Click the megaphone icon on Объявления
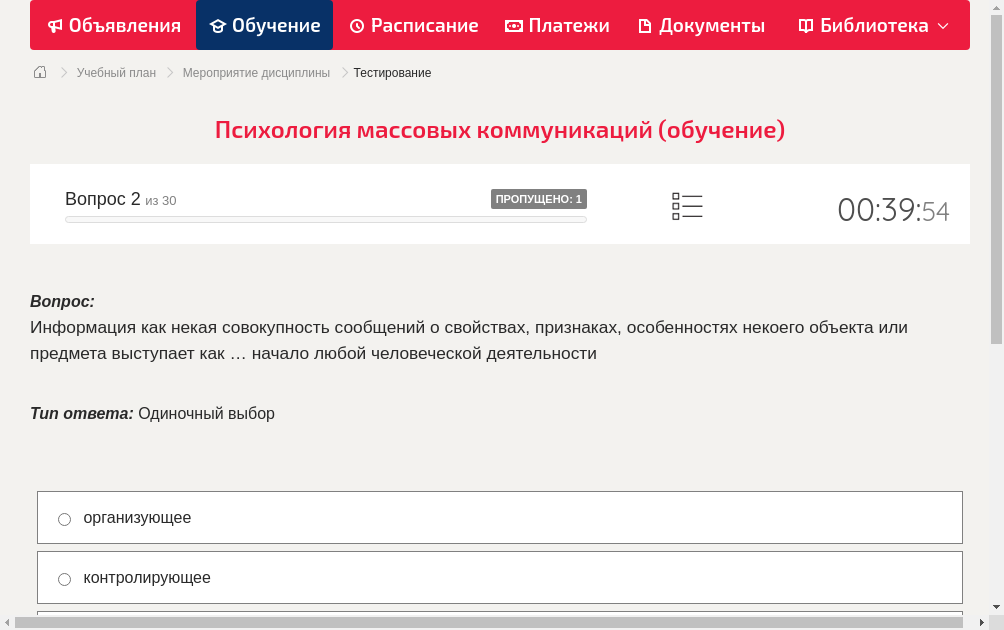Image resolution: width=1004 pixels, height=630 pixels. click(x=55, y=25)
